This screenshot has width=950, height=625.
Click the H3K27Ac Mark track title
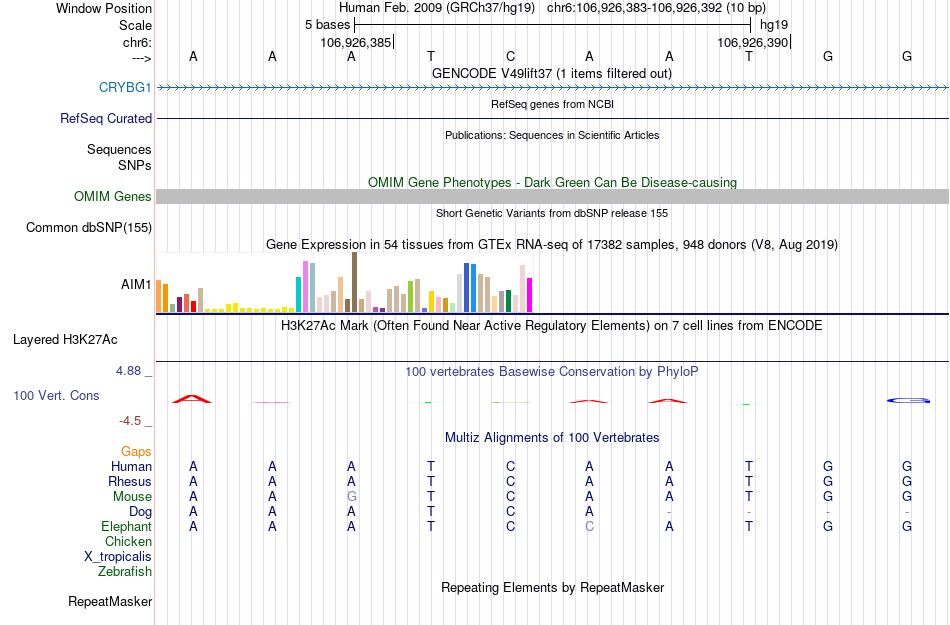552,325
